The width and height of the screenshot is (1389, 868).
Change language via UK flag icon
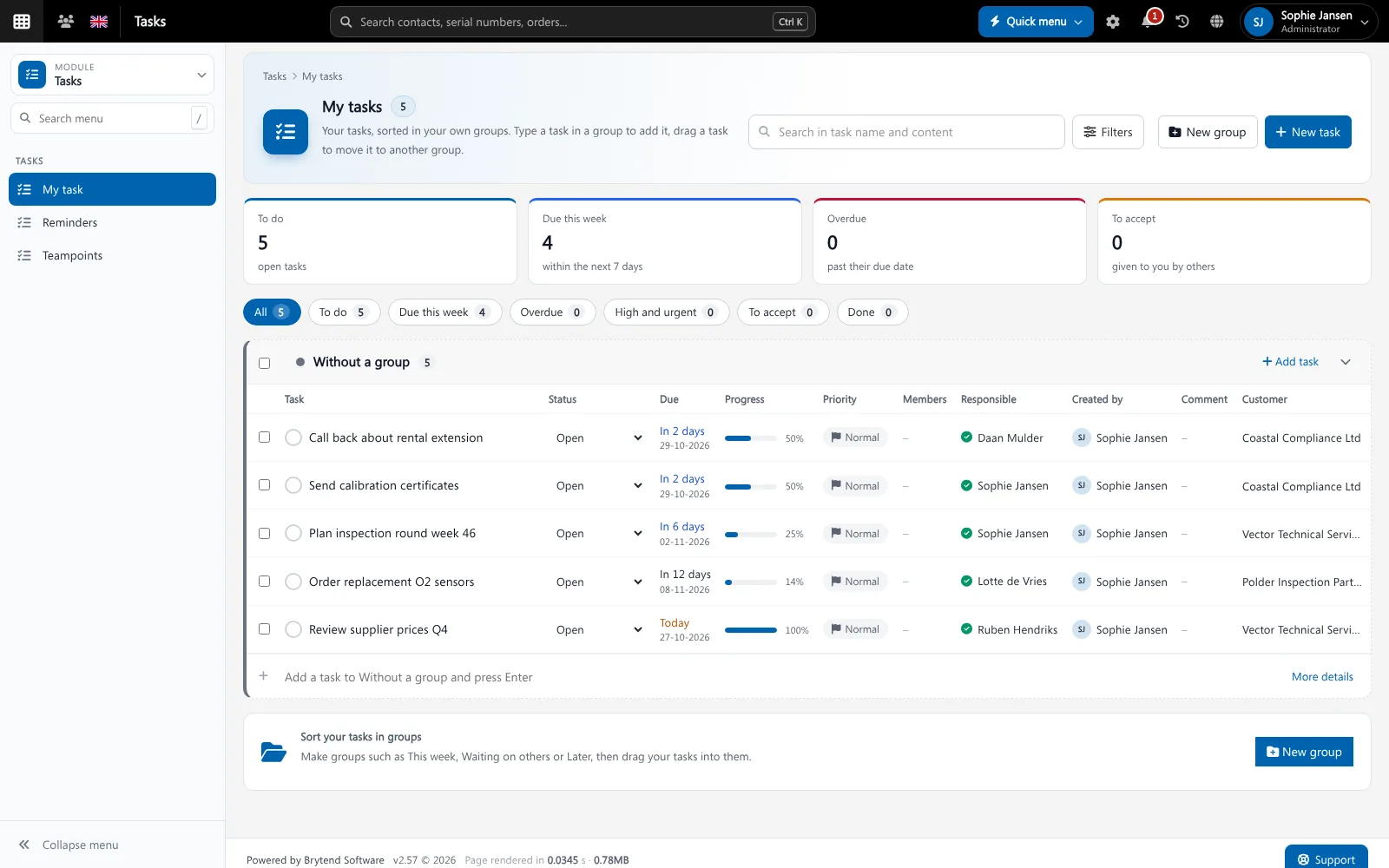(99, 22)
